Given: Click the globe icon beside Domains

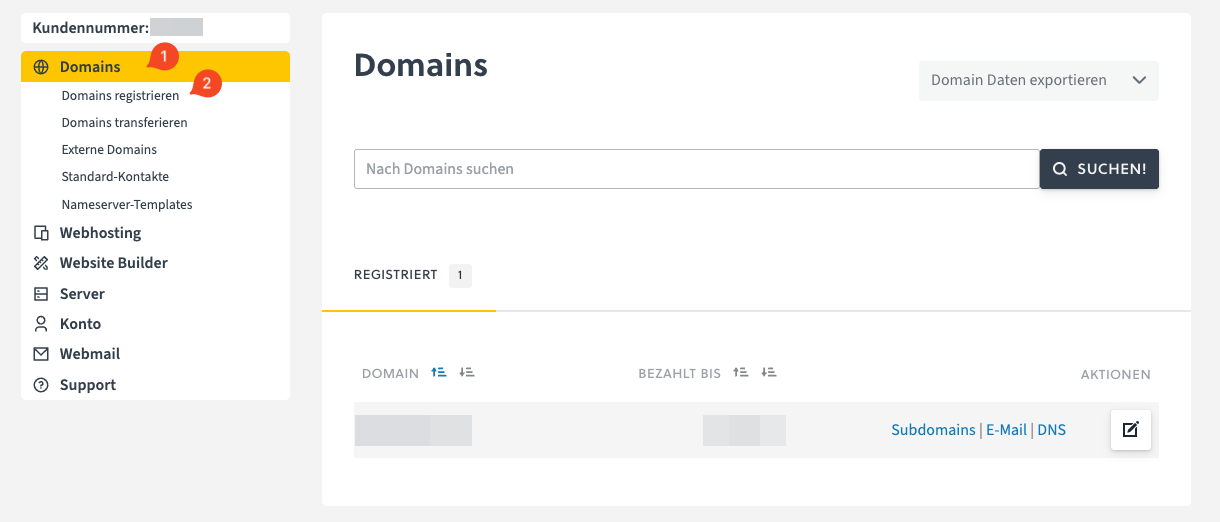Looking at the screenshot, I should coord(41,67).
